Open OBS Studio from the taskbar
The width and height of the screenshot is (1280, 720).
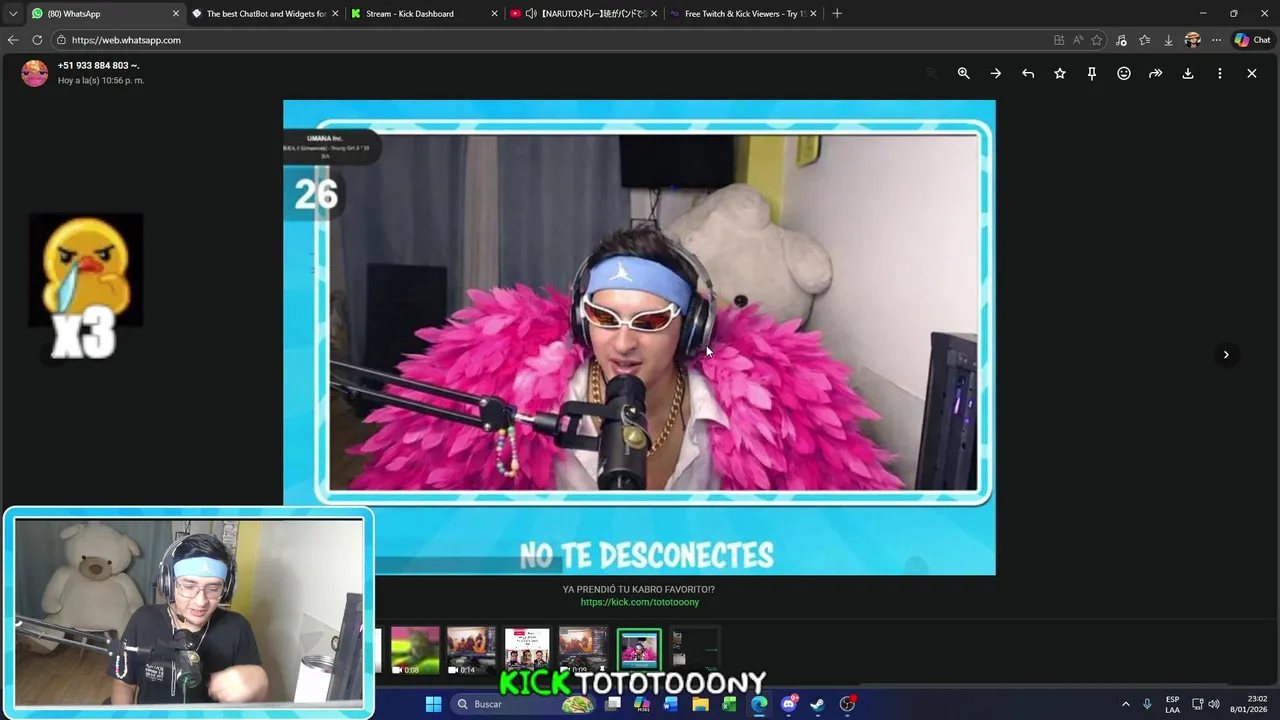click(x=848, y=704)
